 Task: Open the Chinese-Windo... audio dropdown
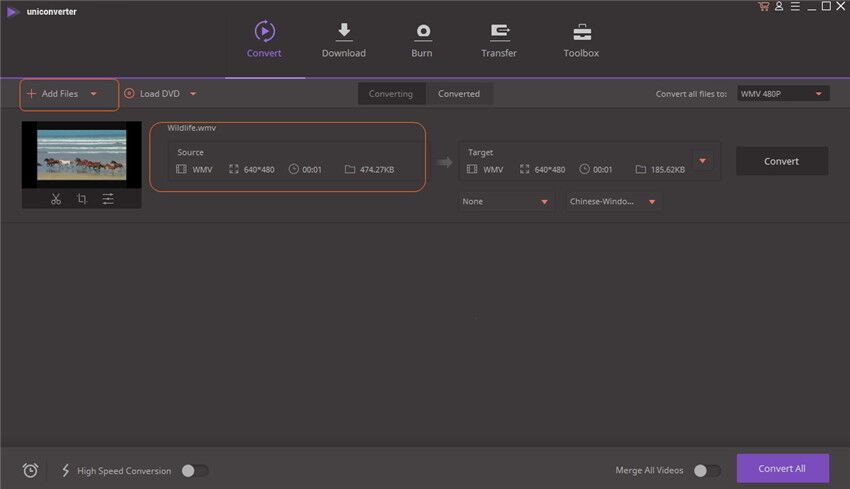click(x=613, y=202)
